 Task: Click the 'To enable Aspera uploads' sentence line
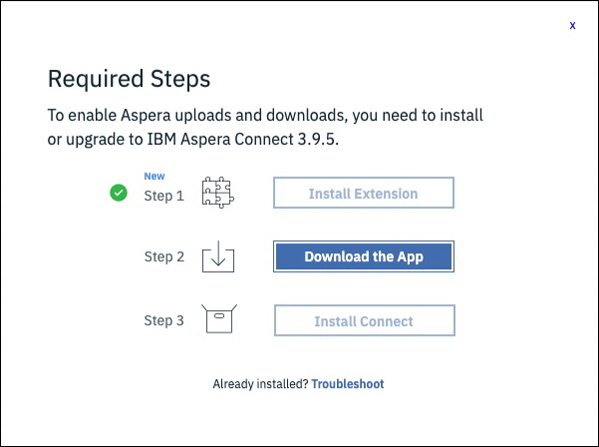click(x=265, y=115)
